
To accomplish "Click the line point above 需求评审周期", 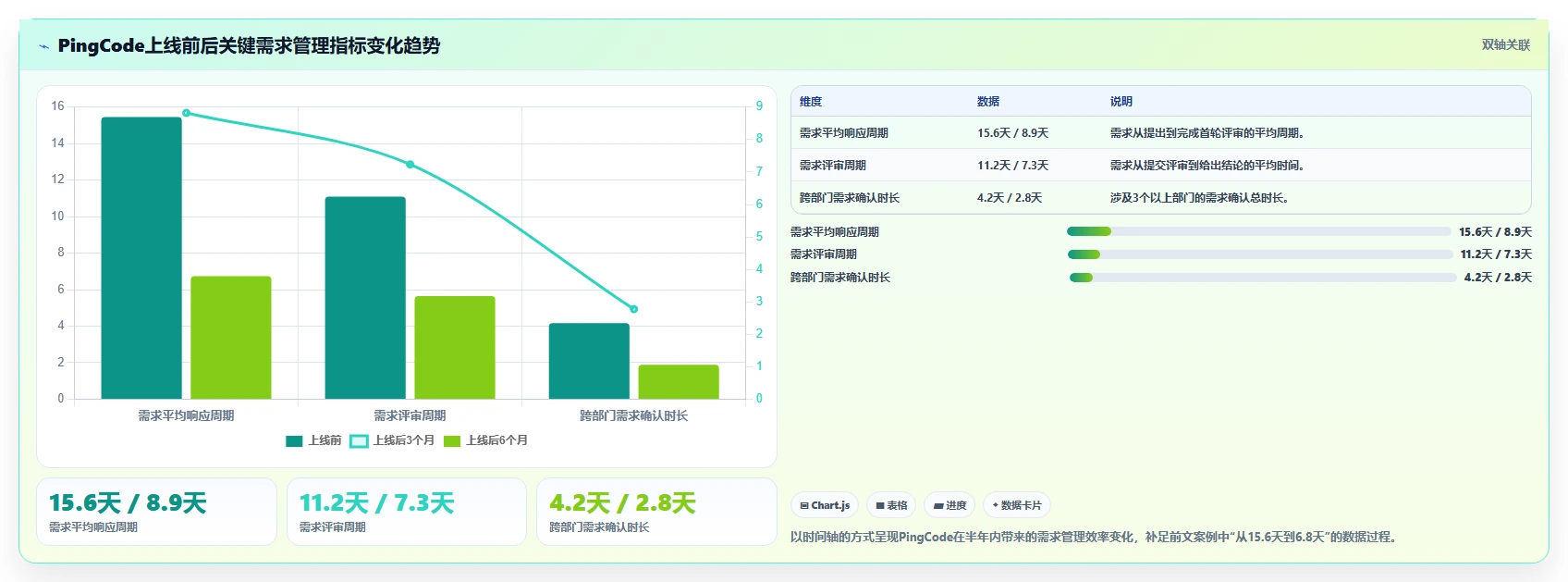I will [410, 165].
